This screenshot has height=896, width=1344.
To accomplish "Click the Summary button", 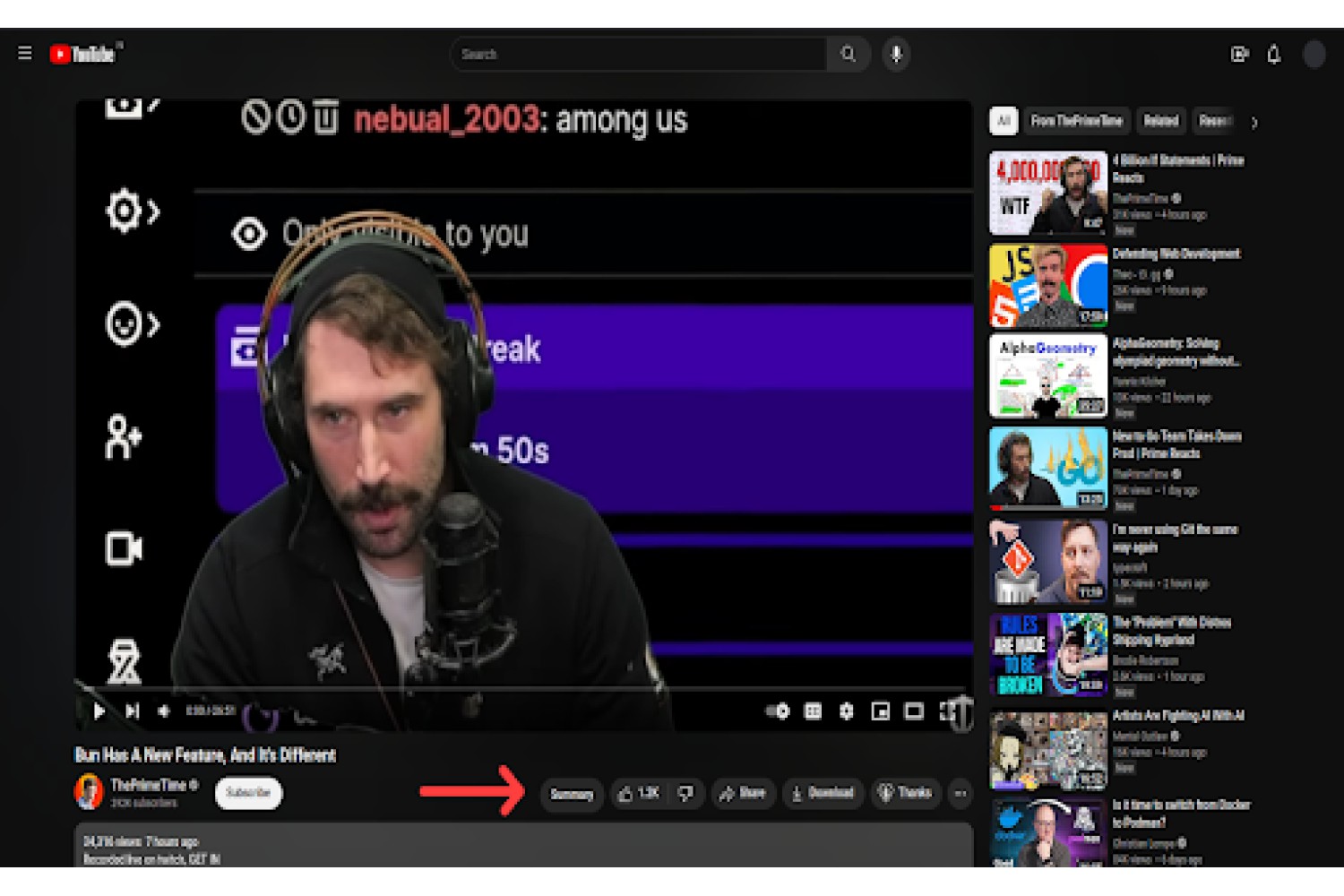I will (x=572, y=794).
